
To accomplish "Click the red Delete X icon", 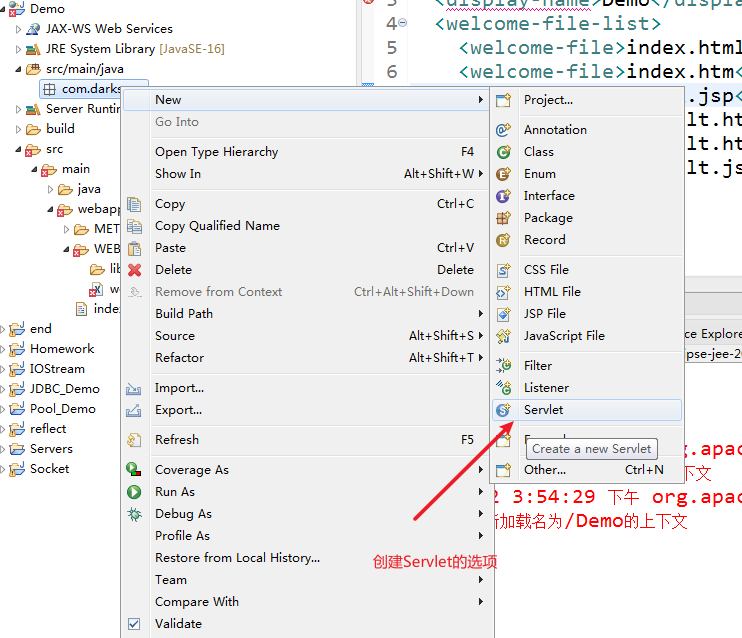I will pos(134,270).
